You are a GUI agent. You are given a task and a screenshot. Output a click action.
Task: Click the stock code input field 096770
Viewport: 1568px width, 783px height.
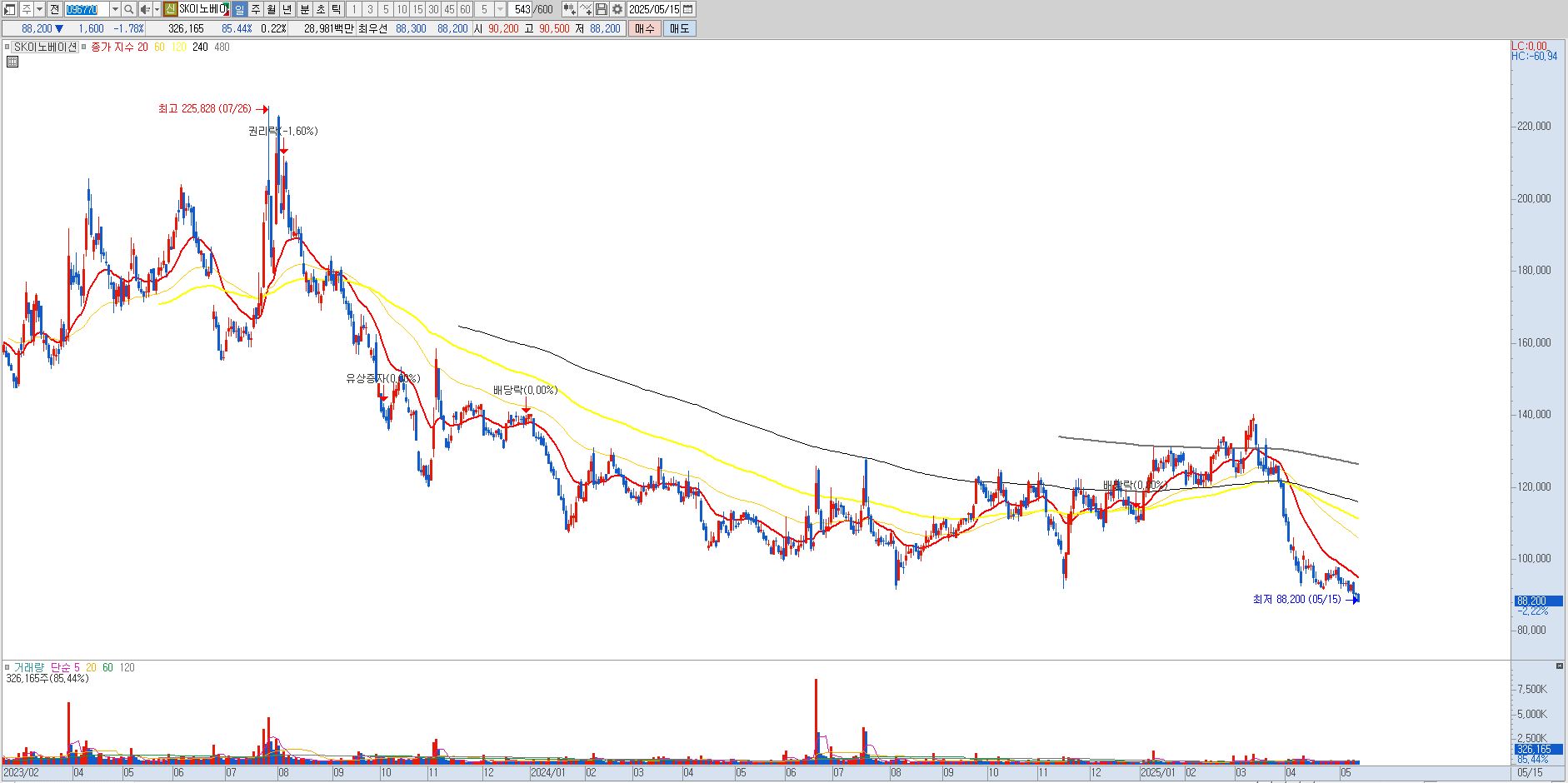pos(87,9)
